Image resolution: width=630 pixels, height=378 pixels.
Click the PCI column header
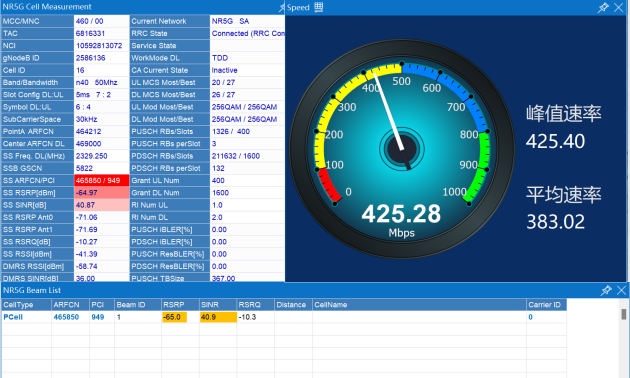pos(102,305)
